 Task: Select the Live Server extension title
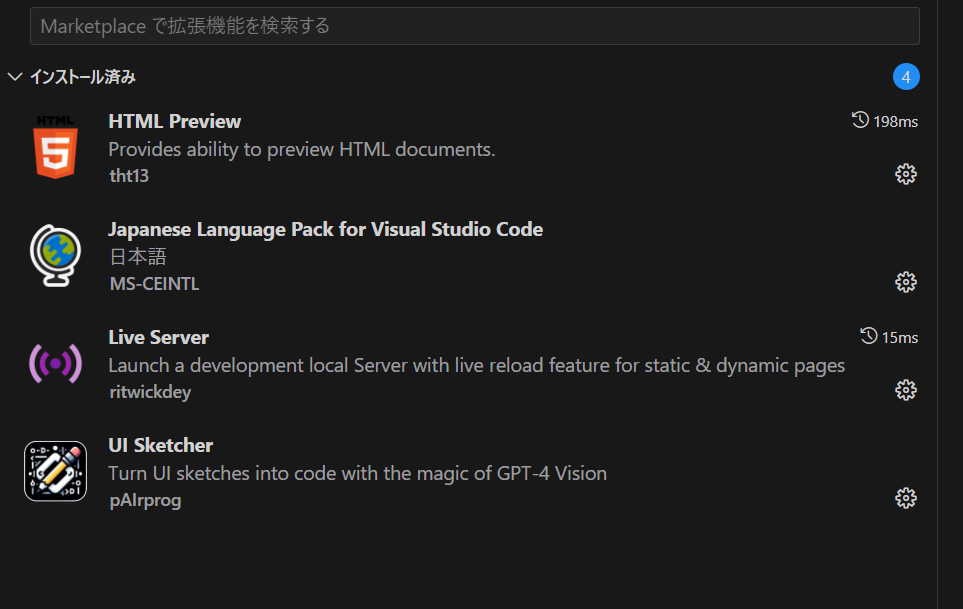pyautogui.click(x=158, y=338)
